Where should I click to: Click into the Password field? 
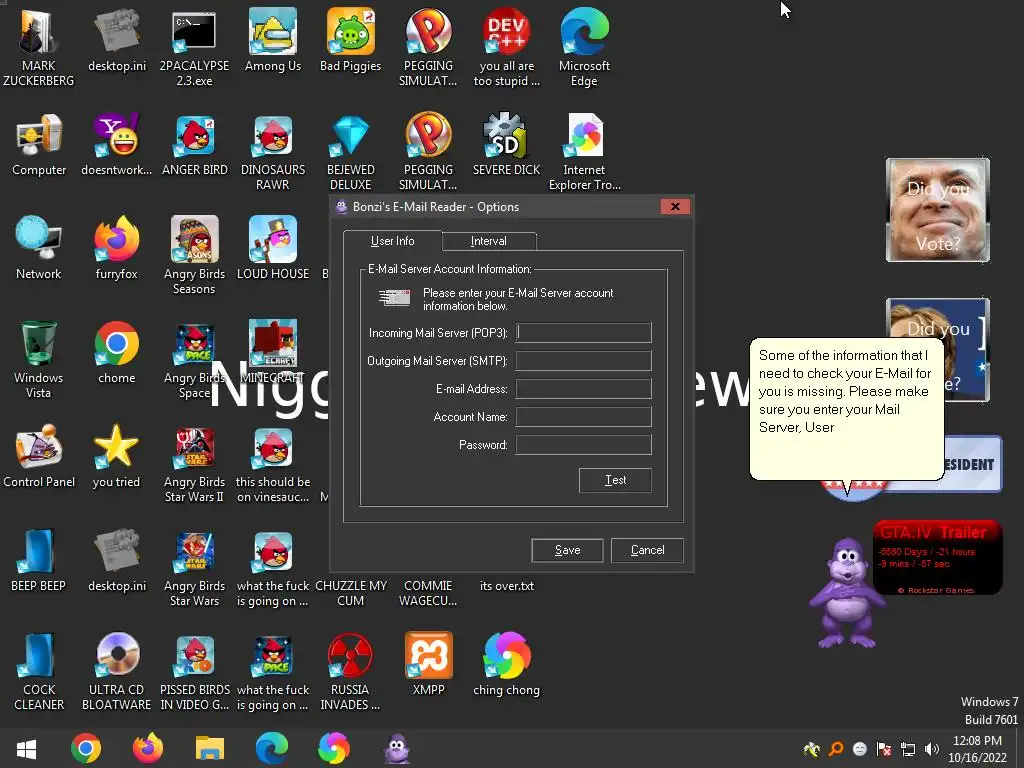click(x=583, y=445)
